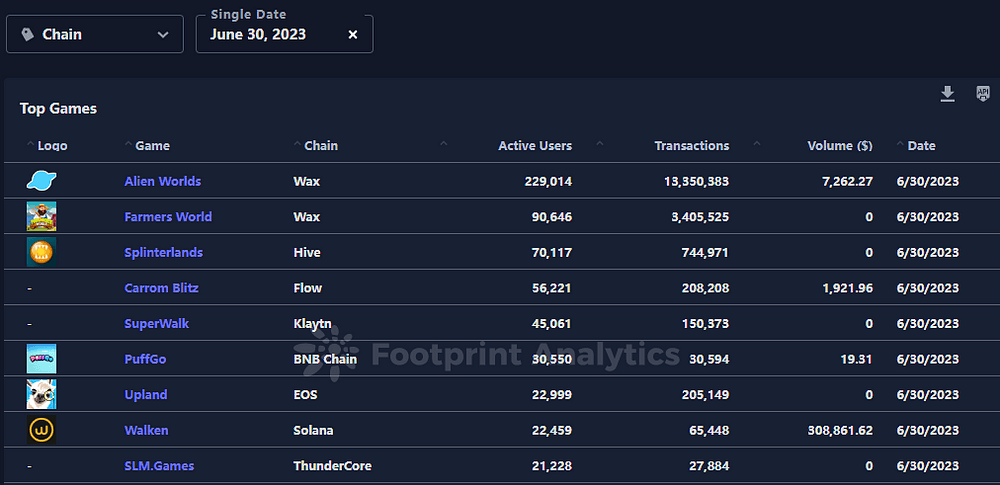The height and width of the screenshot is (485, 1000).
Task: Open the Alien Worlds game link
Action: point(163,181)
